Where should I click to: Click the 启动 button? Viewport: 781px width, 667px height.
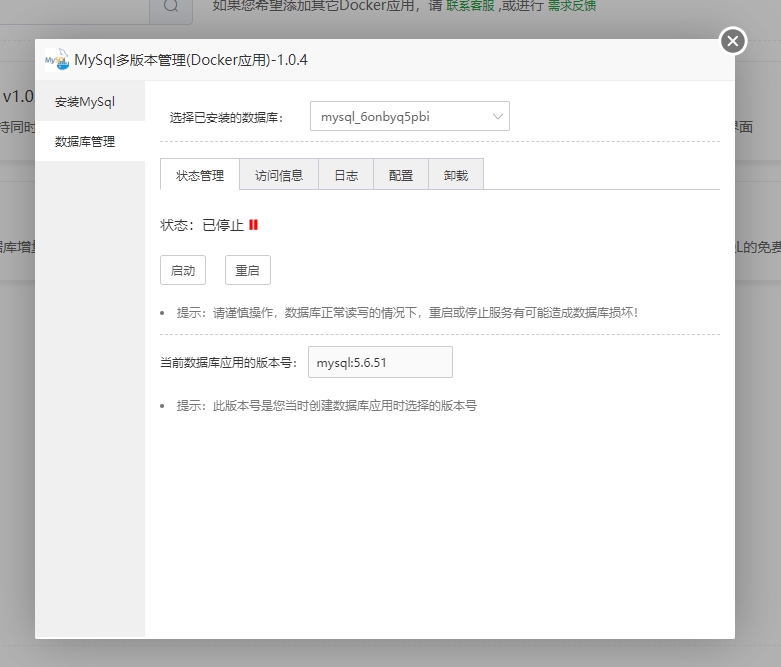coord(183,270)
